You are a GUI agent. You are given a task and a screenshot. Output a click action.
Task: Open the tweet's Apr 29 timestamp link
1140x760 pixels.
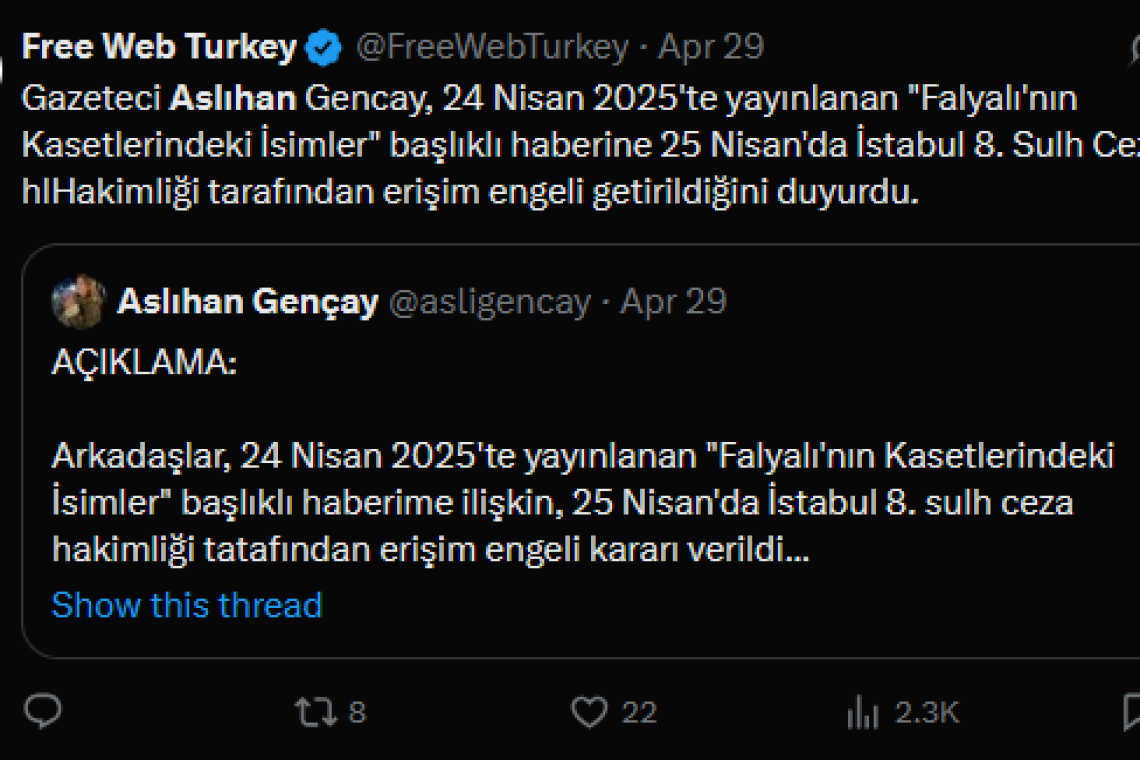(x=712, y=45)
